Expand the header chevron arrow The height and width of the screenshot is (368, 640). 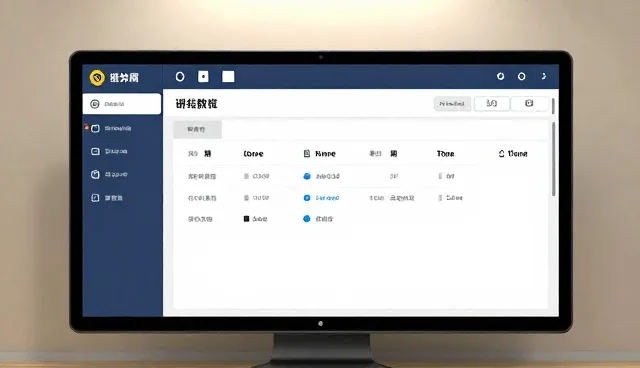544,76
